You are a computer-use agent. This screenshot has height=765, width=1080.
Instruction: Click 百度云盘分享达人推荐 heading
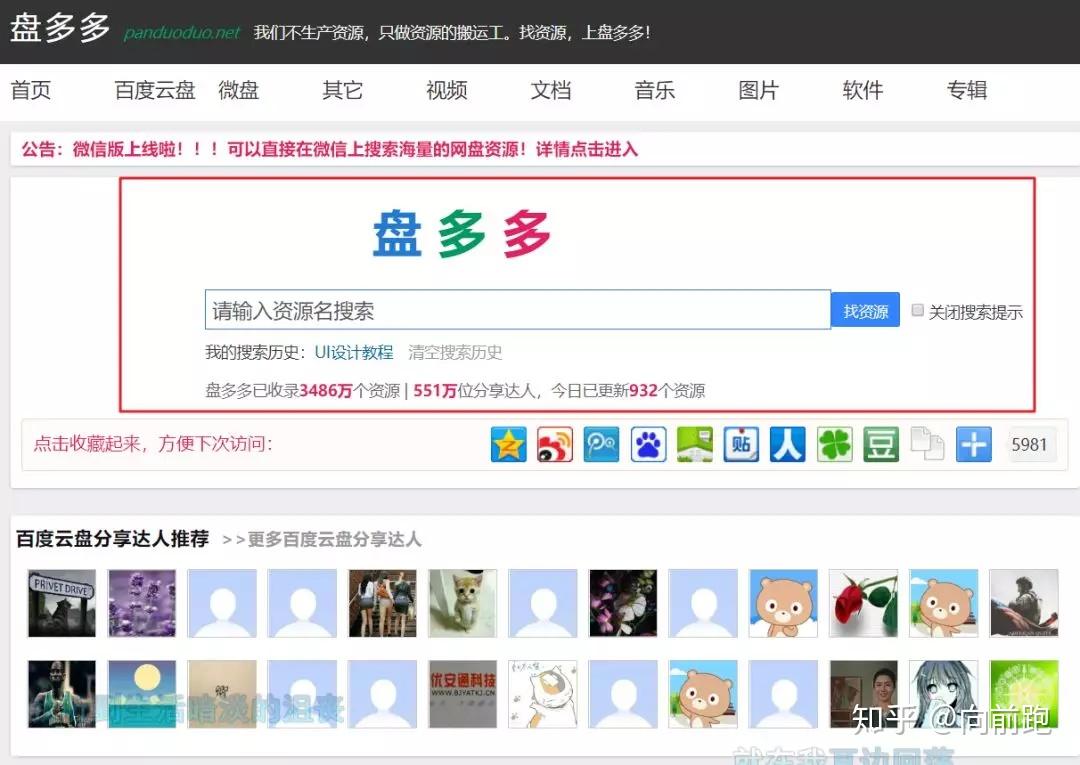(x=112, y=539)
